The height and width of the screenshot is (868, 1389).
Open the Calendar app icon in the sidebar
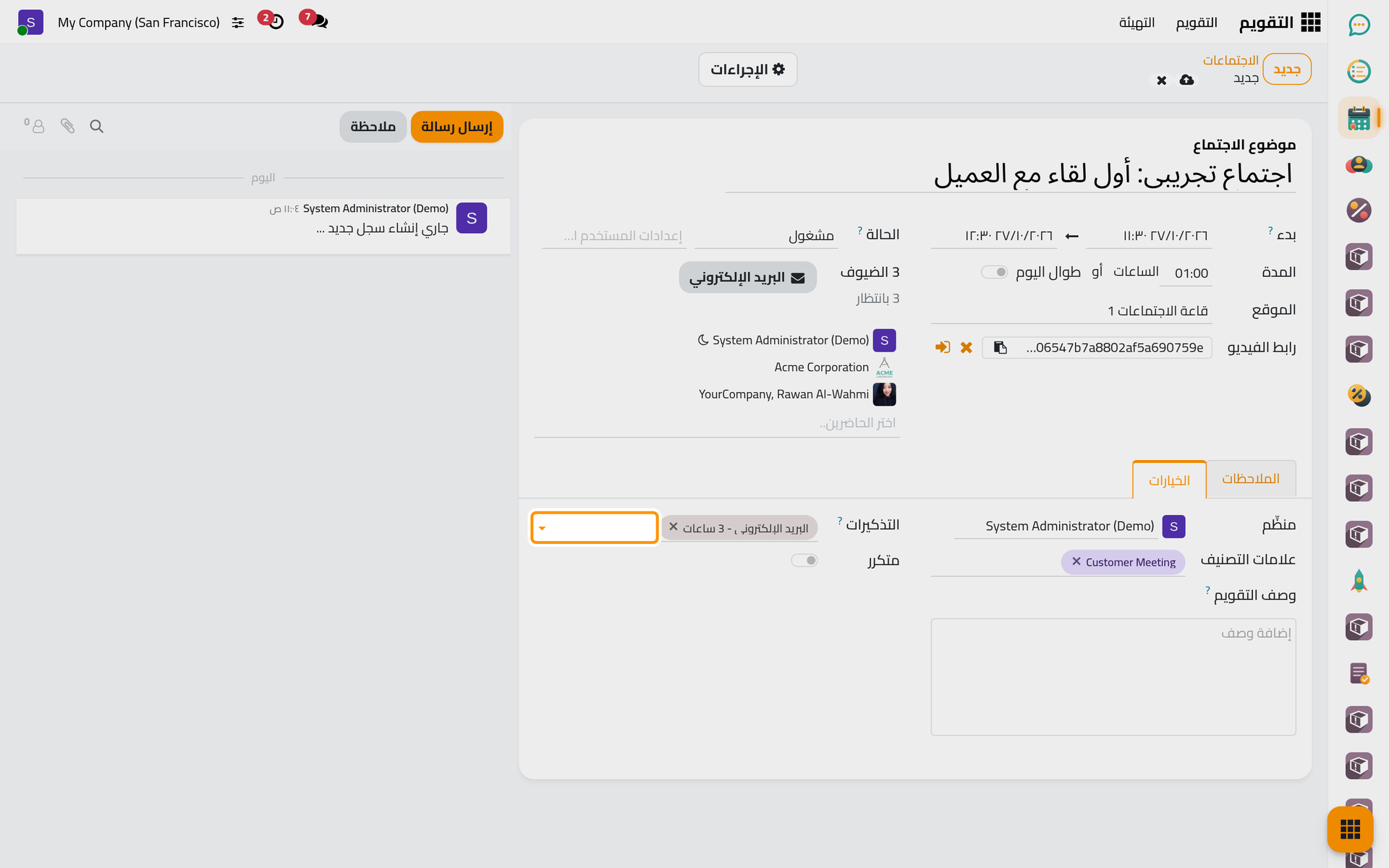coord(1359,118)
